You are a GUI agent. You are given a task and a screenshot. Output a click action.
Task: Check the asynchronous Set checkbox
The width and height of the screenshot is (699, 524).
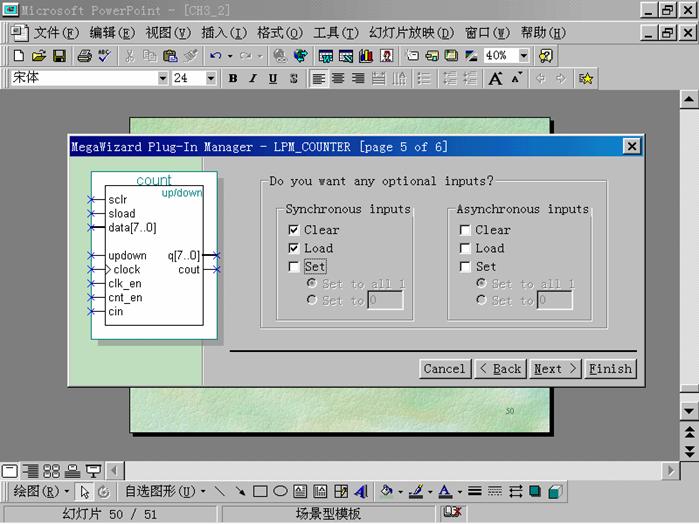(465, 266)
